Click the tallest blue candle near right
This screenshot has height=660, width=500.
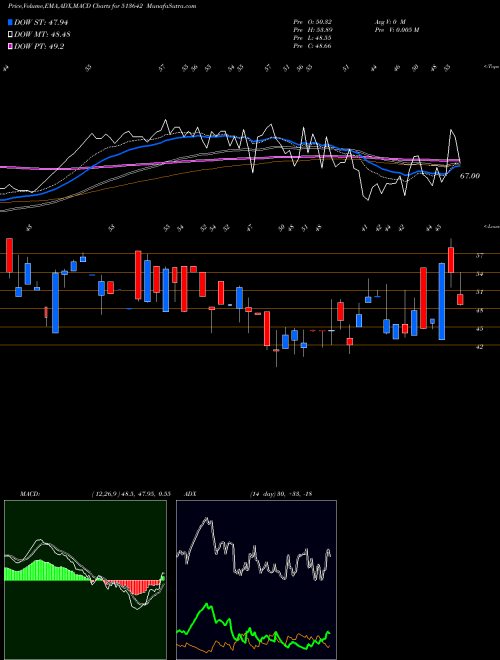pyautogui.click(x=441, y=301)
